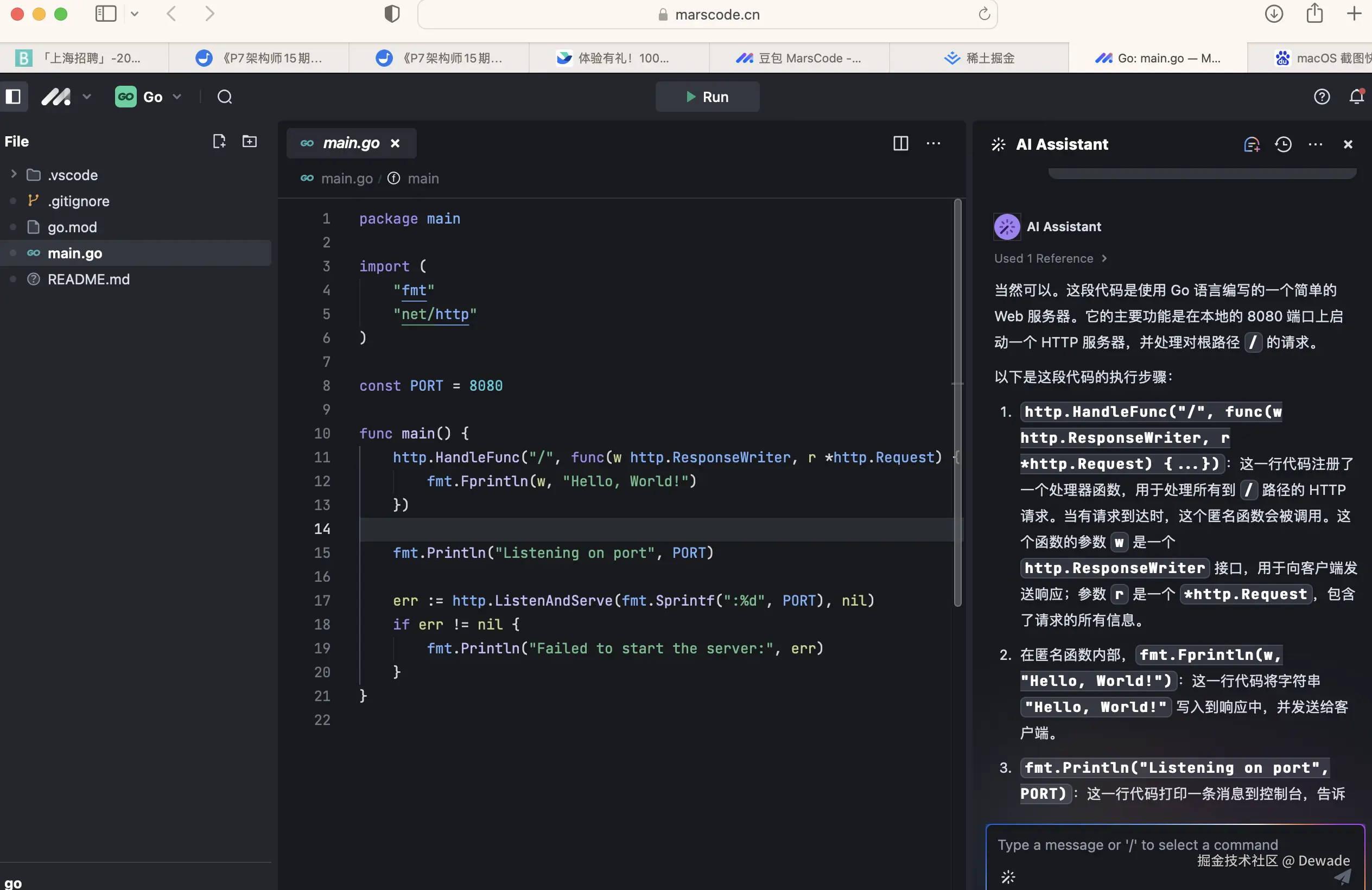Screen dimensions: 1372x890
Task: Click the help question mark icon
Action: click(x=1322, y=96)
